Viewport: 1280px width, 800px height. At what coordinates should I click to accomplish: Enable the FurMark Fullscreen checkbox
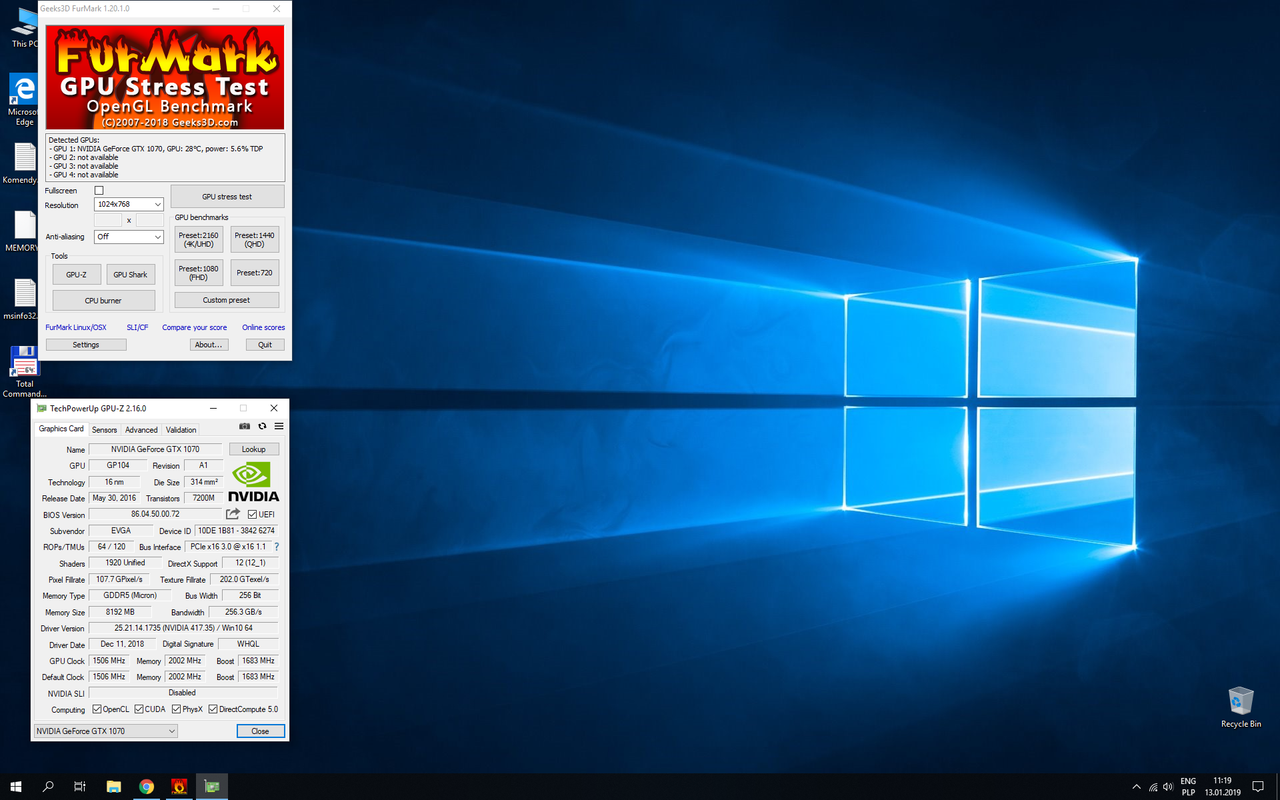point(99,190)
